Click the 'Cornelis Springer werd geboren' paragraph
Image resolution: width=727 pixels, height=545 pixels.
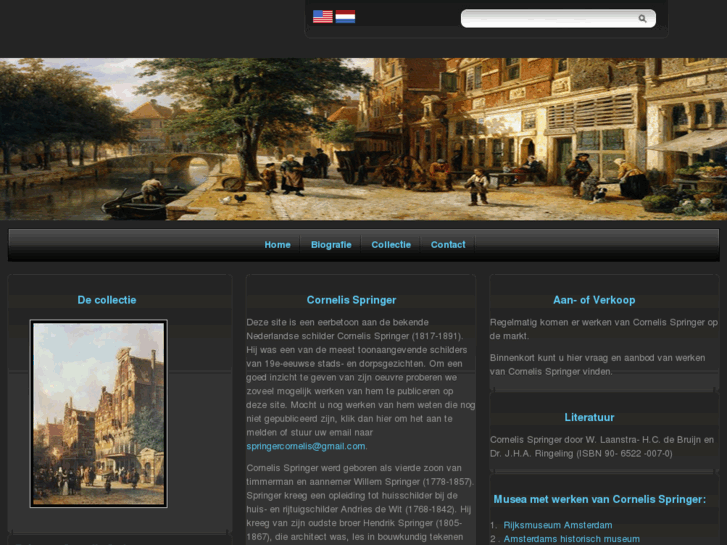click(x=361, y=502)
